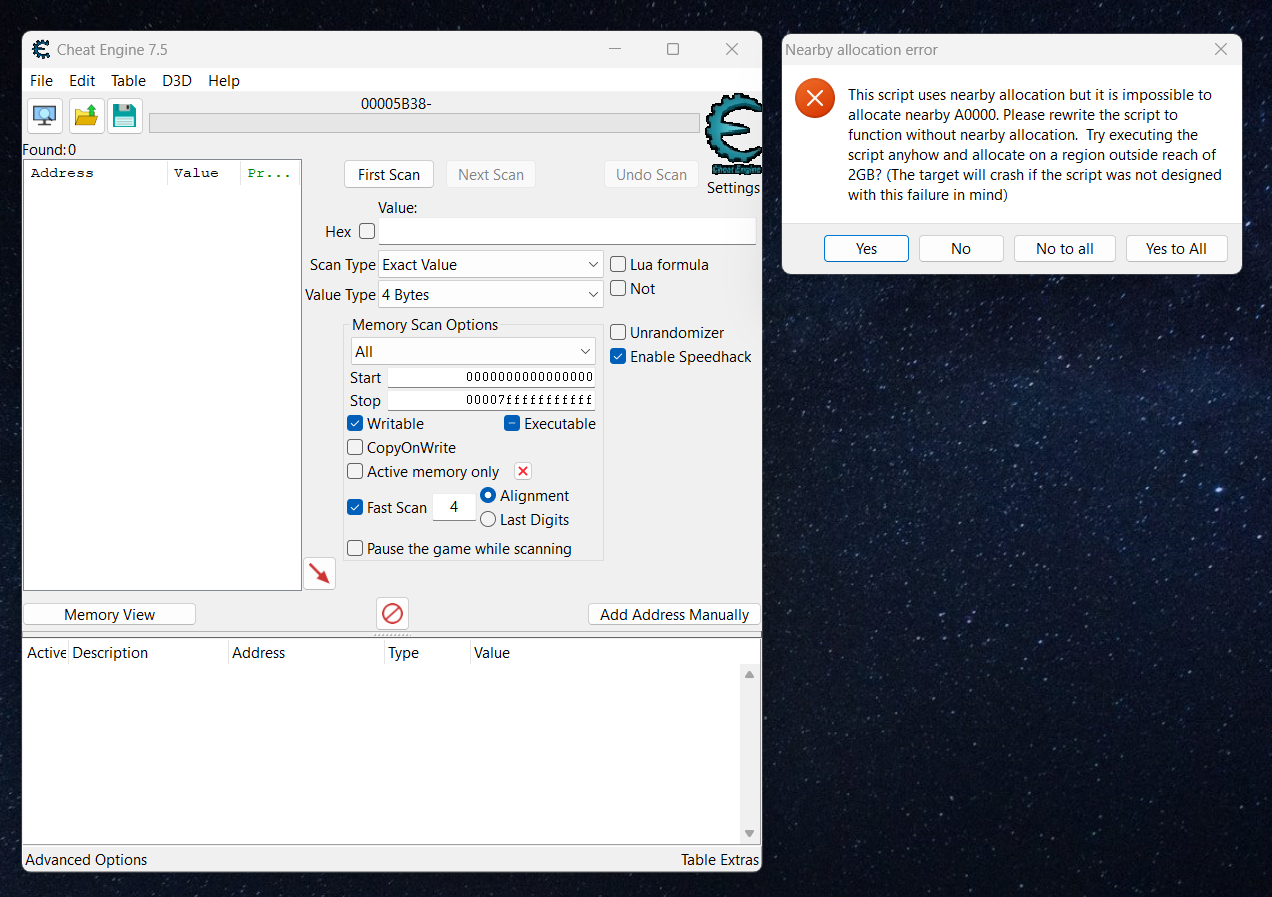Open Table Extras
This screenshot has width=1272, height=897.
720,859
